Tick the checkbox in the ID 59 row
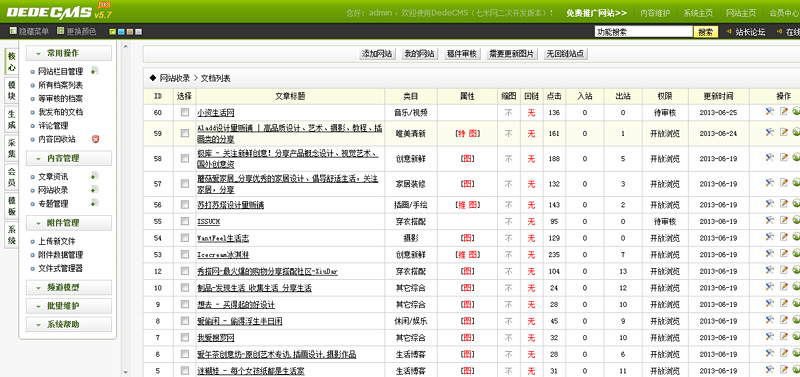This screenshot has height=377, width=800. pyautogui.click(x=185, y=133)
